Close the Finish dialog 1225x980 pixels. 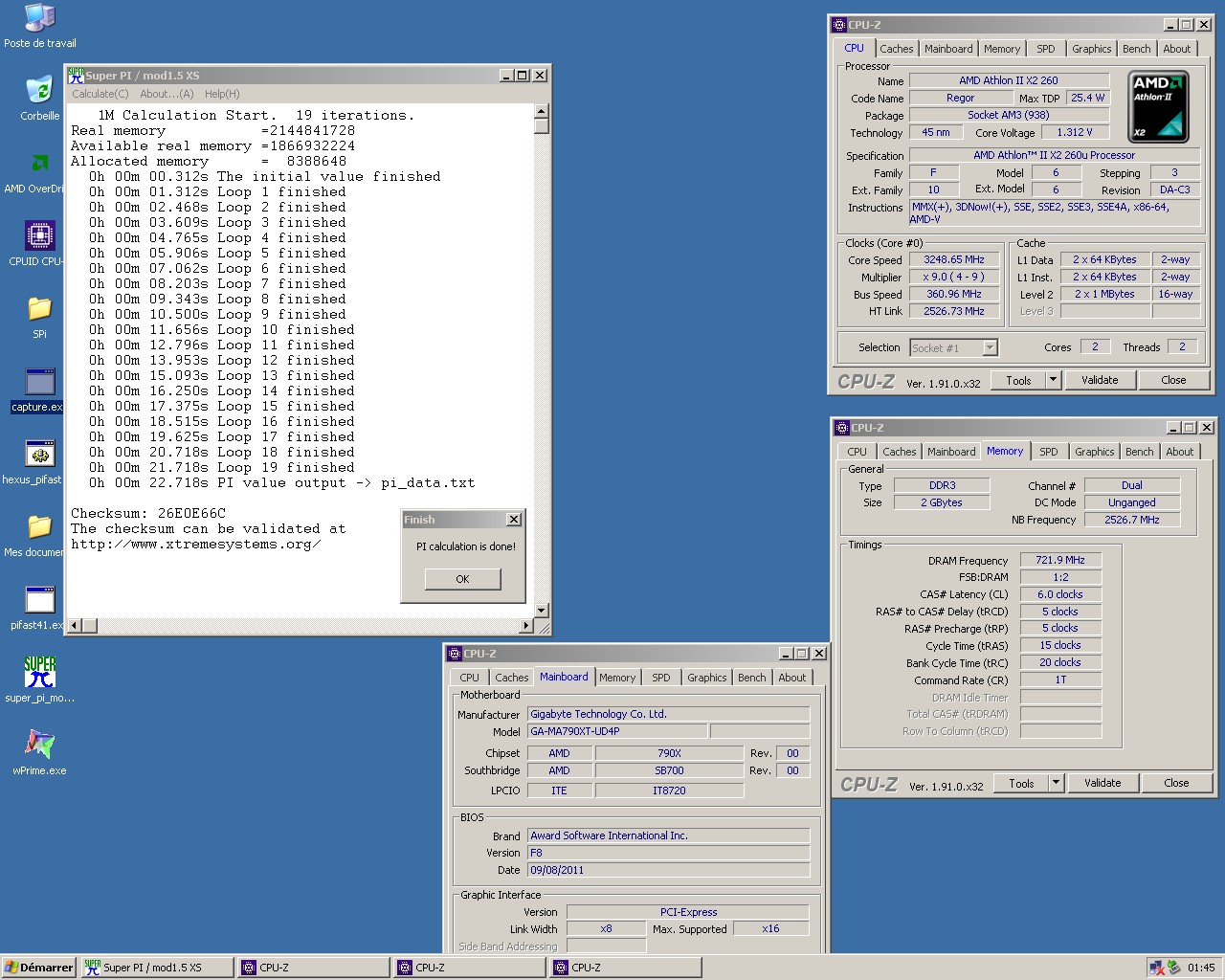click(x=514, y=520)
